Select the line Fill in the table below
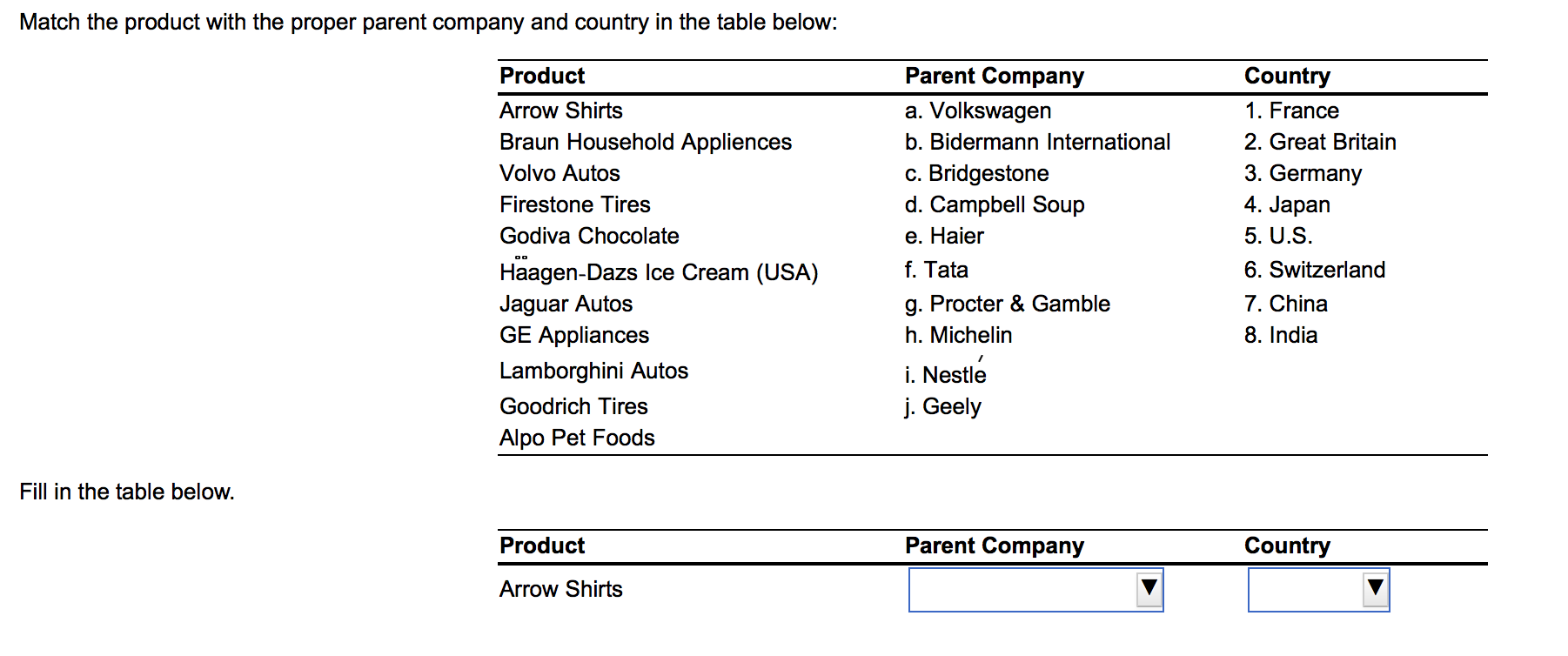 (x=127, y=492)
